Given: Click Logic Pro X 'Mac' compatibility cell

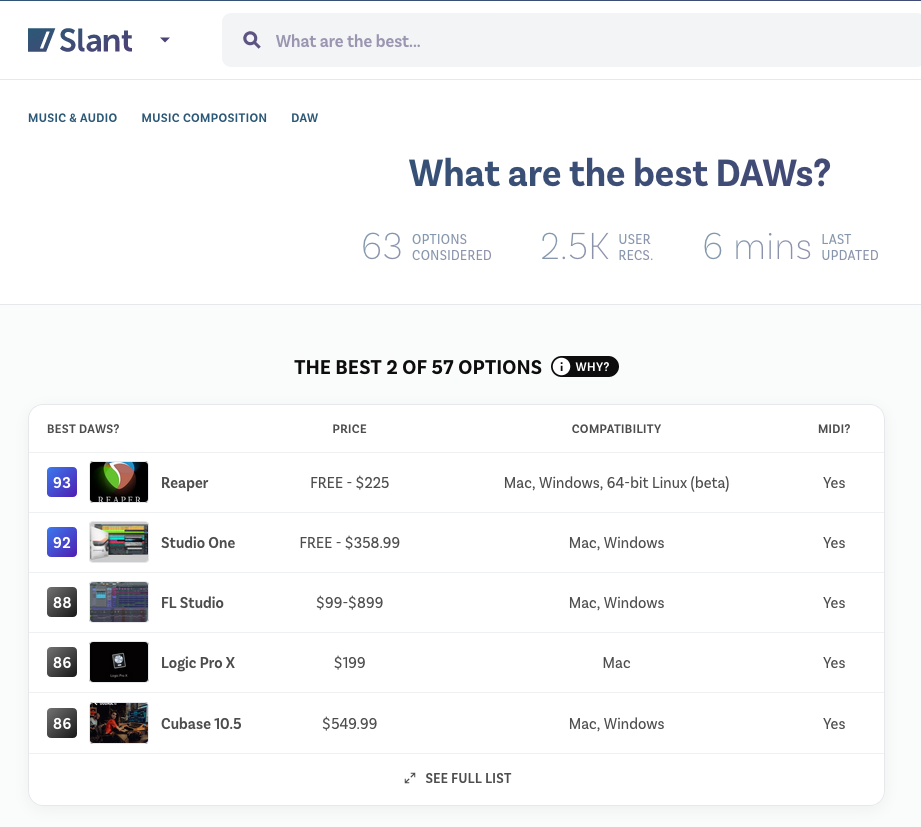Looking at the screenshot, I should tap(616, 663).
